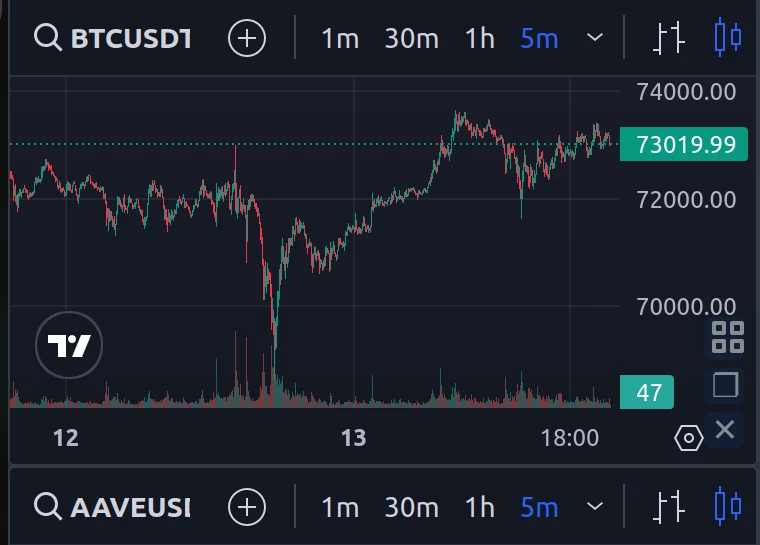Maximize the BTC chart panel

pyautogui.click(x=725, y=385)
